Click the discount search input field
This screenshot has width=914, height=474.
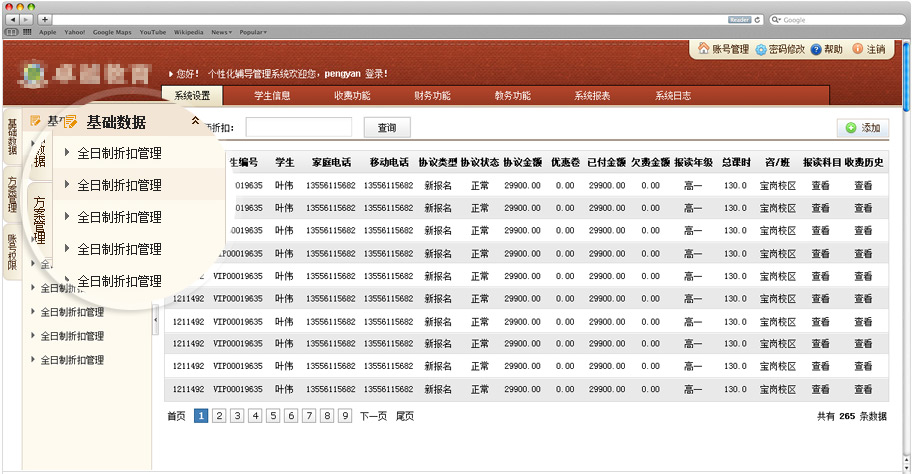(x=298, y=127)
